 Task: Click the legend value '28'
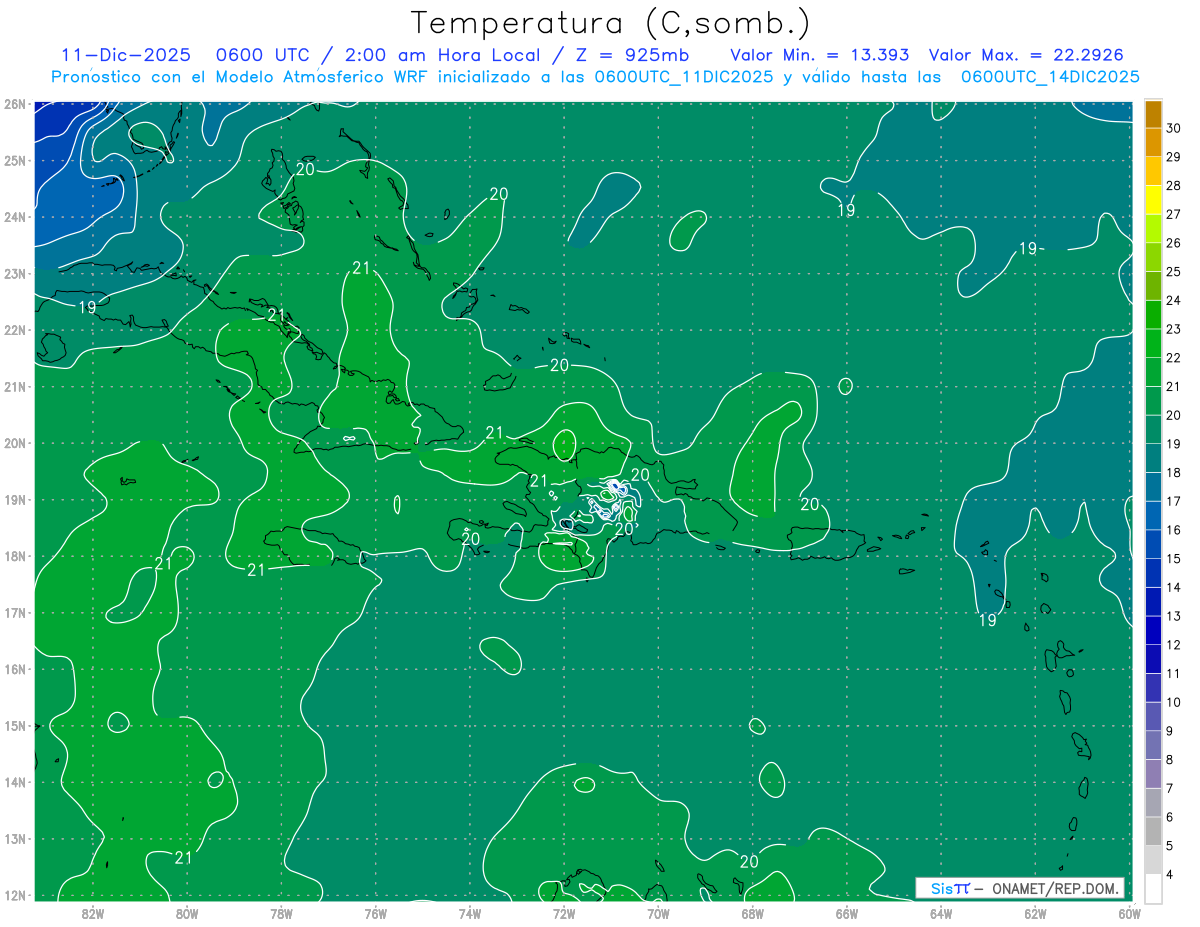[1174, 186]
